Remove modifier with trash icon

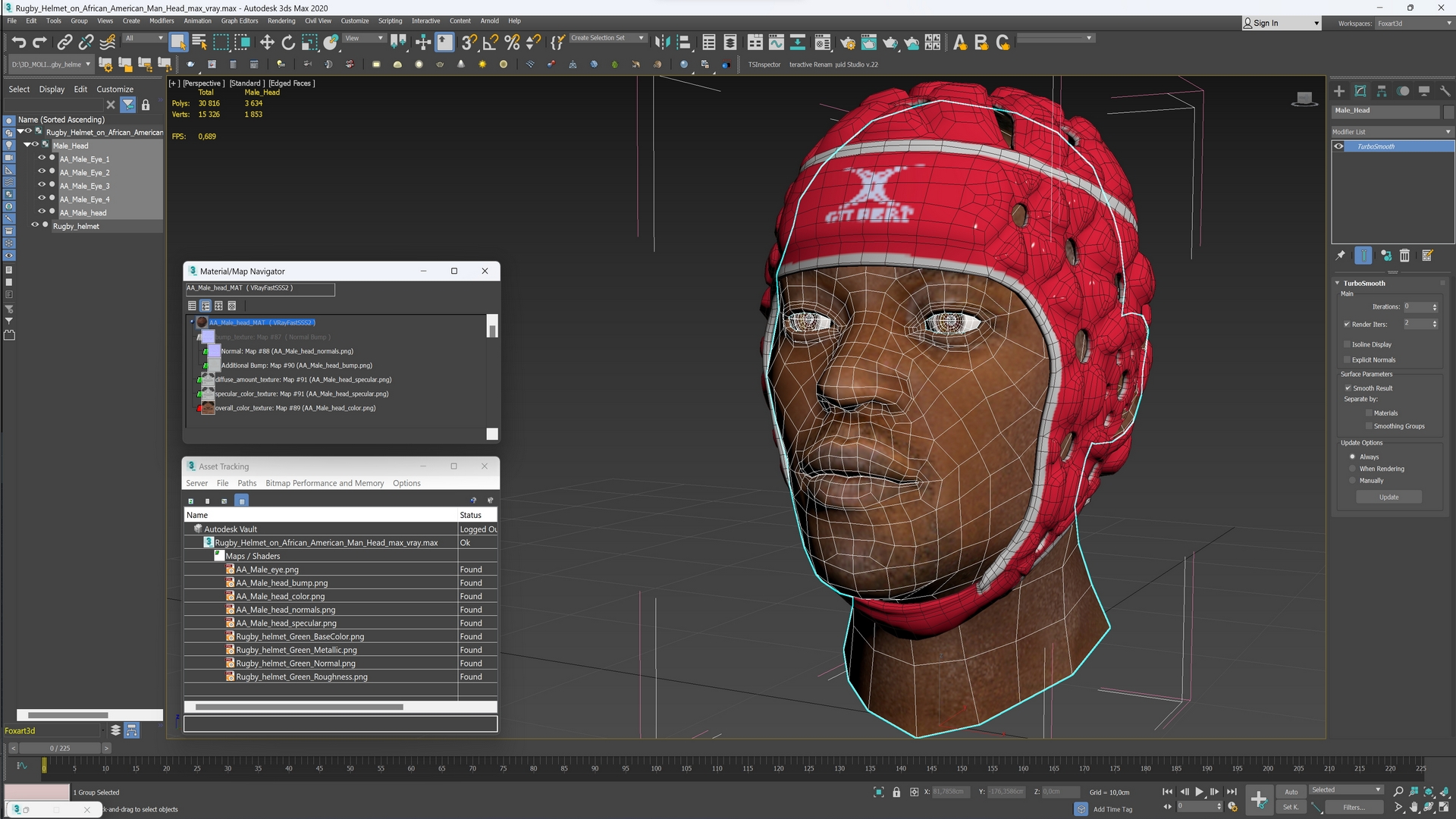click(1404, 256)
